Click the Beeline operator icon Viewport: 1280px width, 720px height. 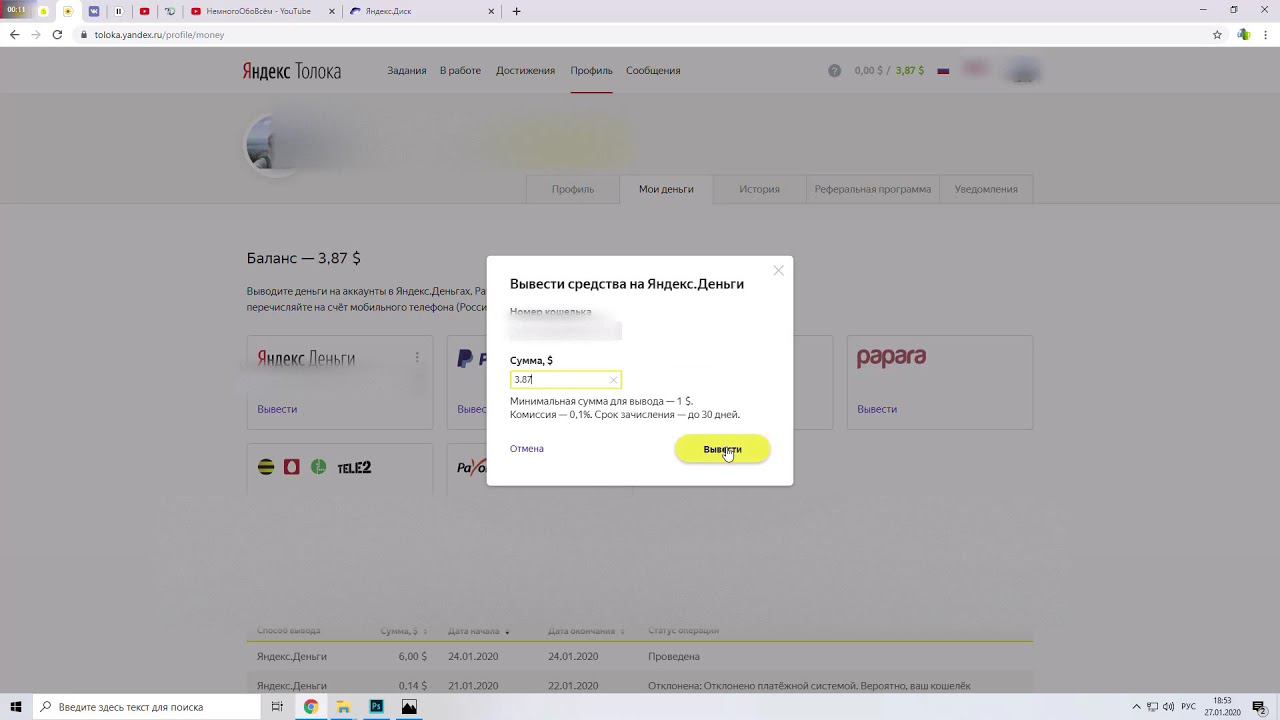click(266, 467)
